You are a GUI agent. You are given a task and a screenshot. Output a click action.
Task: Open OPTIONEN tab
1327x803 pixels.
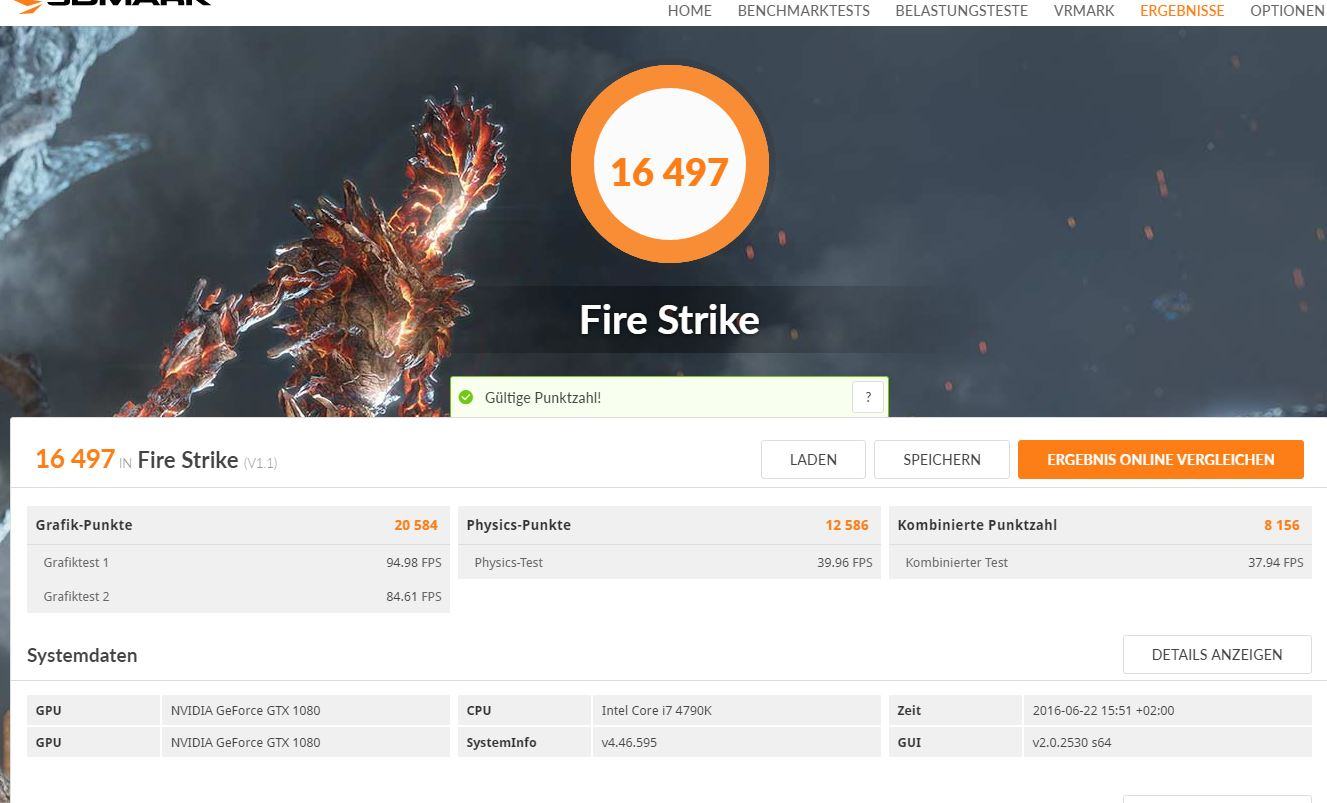(1287, 11)
